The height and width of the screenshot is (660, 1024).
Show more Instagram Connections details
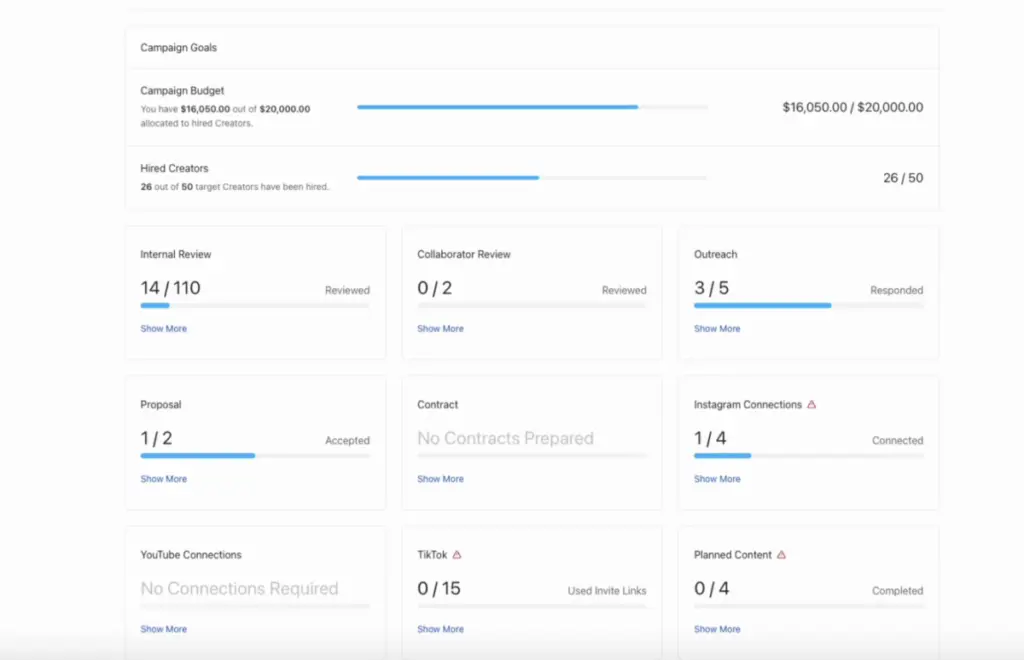(717, 479)
